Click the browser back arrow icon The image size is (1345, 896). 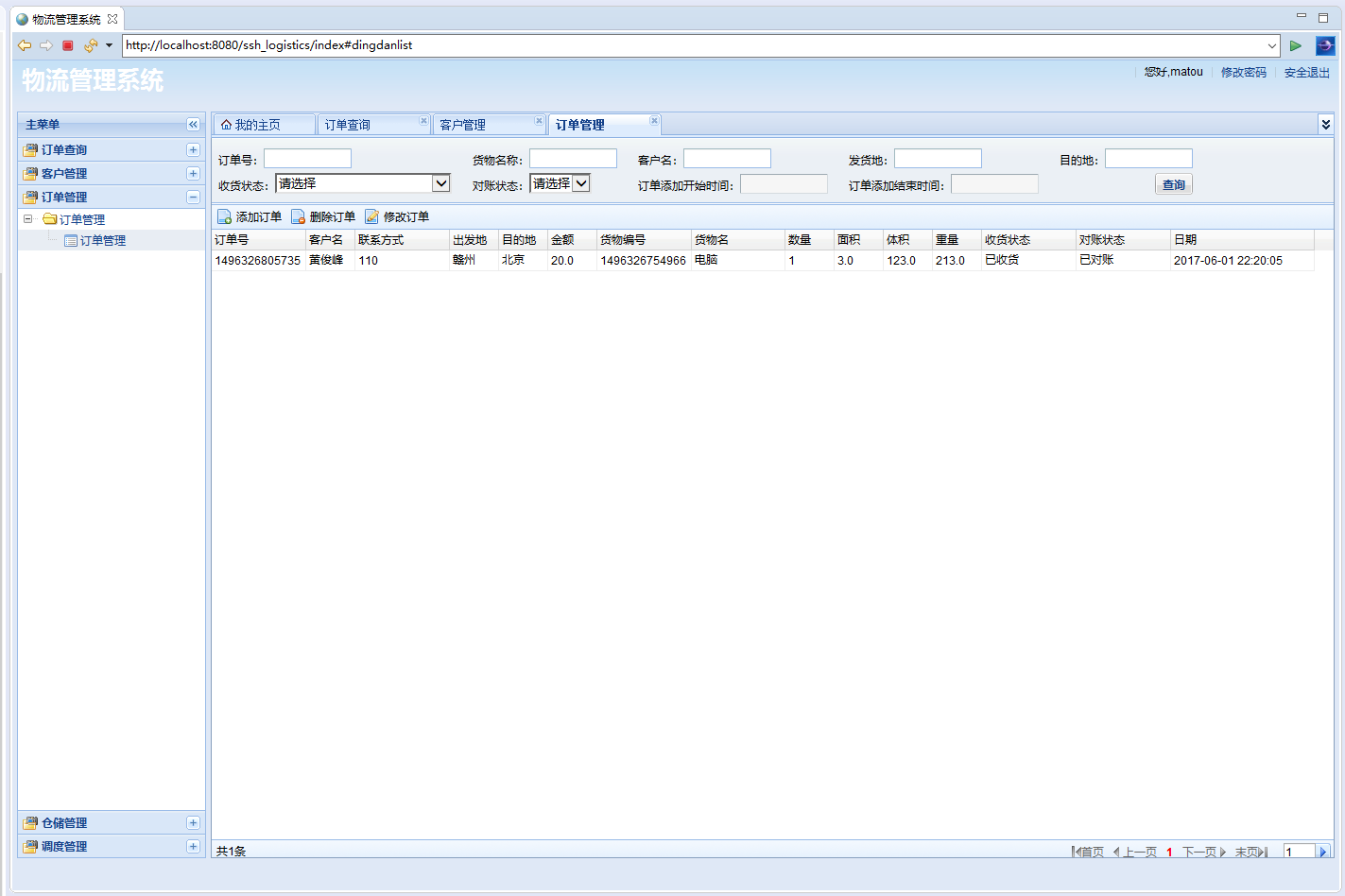(x=25, y=45)
